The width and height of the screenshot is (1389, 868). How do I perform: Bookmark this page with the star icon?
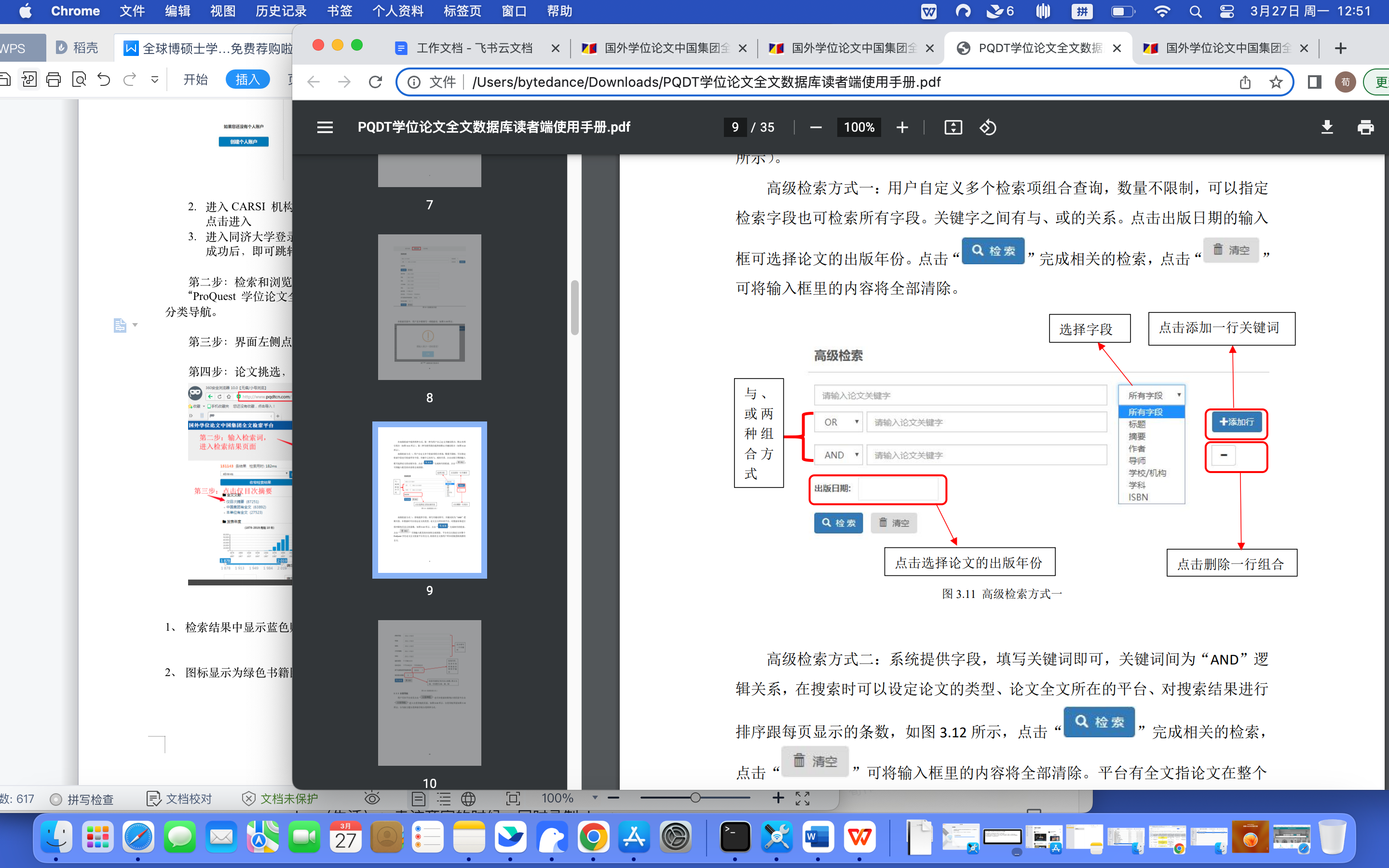pyautogui.click(x=1275, y=82)
